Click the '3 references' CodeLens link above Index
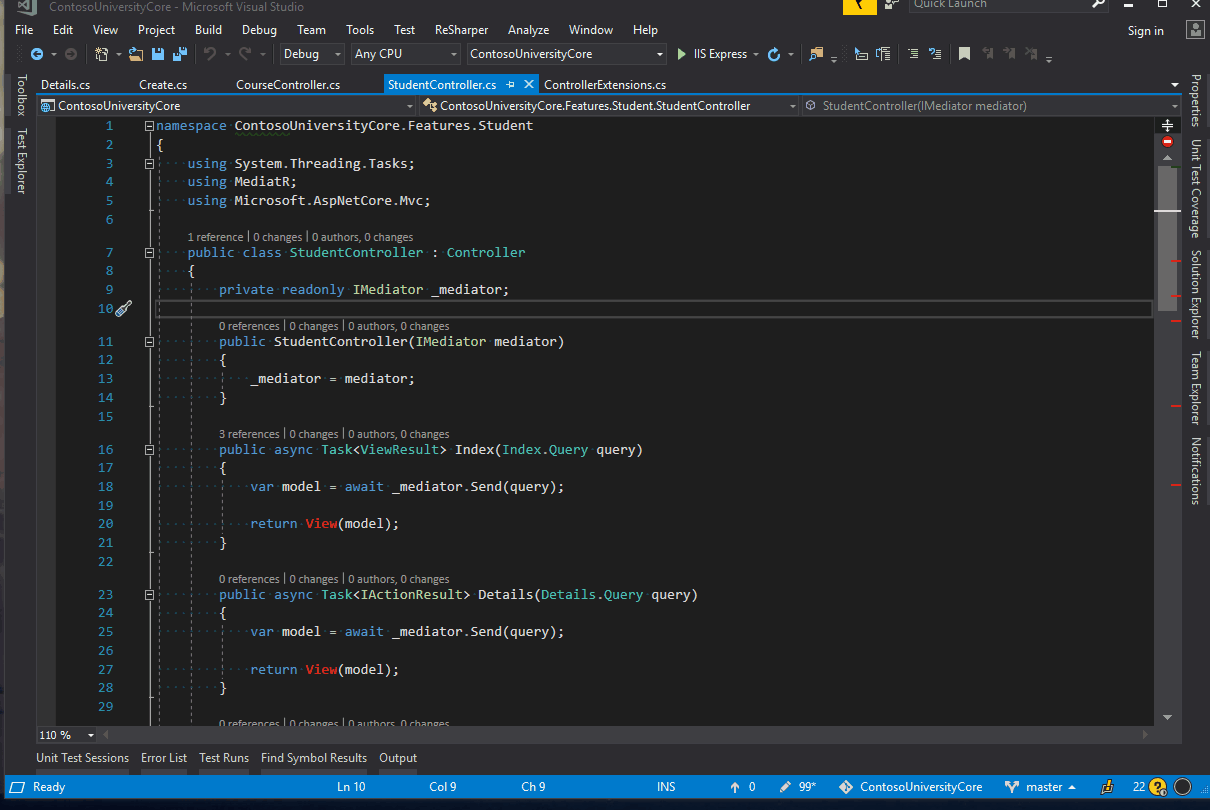 click(x=249, y=434)
